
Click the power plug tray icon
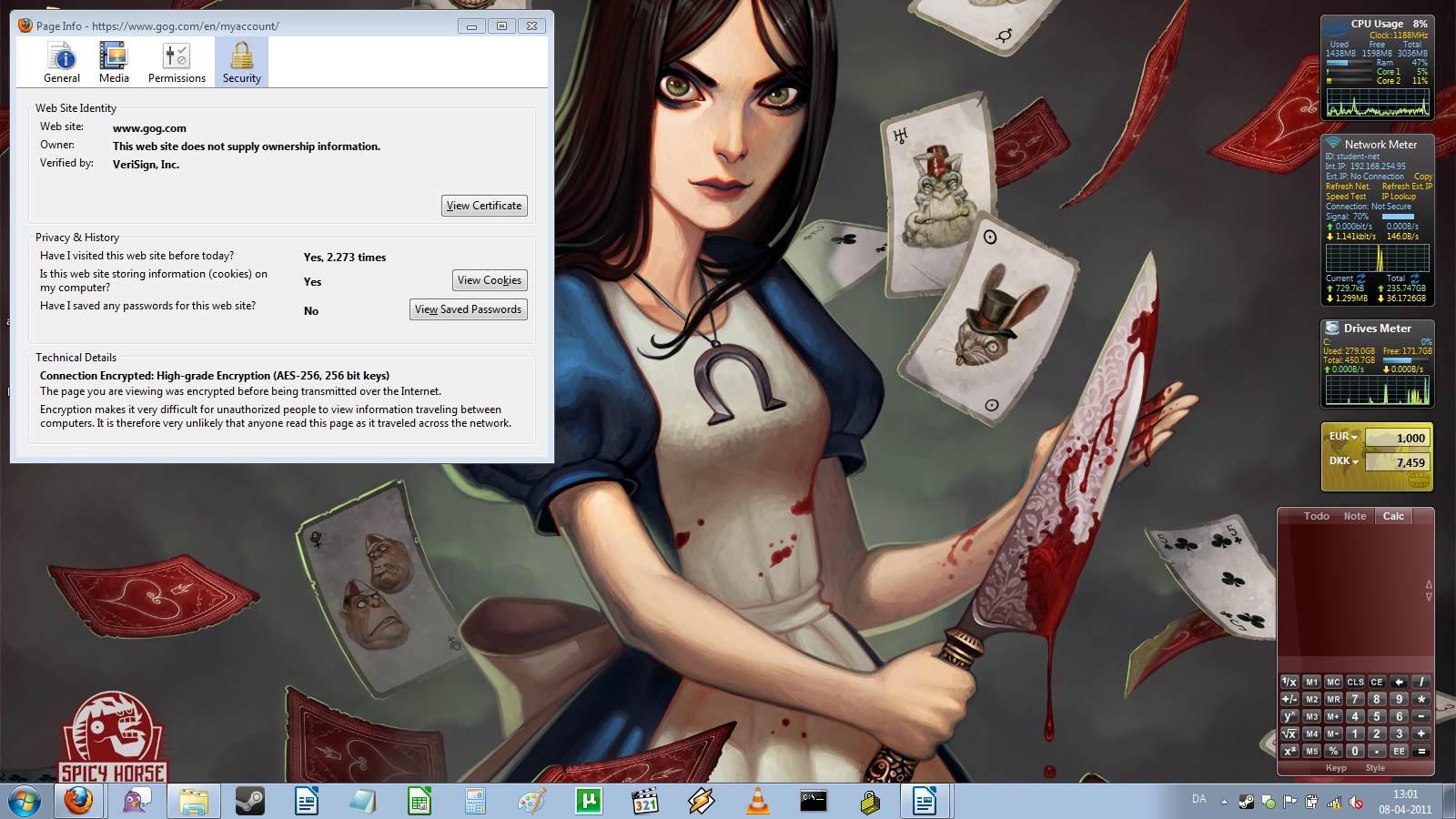(x=1311, y=802)
